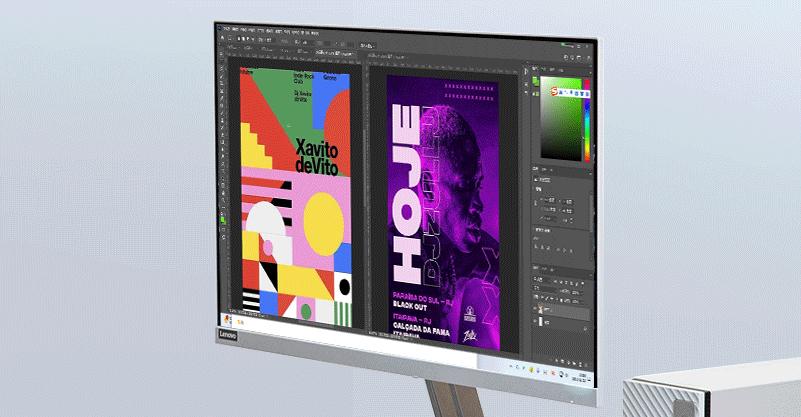Select the Zoom tool near the toolbar bottom
The image size is (801, 417).
(224, 204)
